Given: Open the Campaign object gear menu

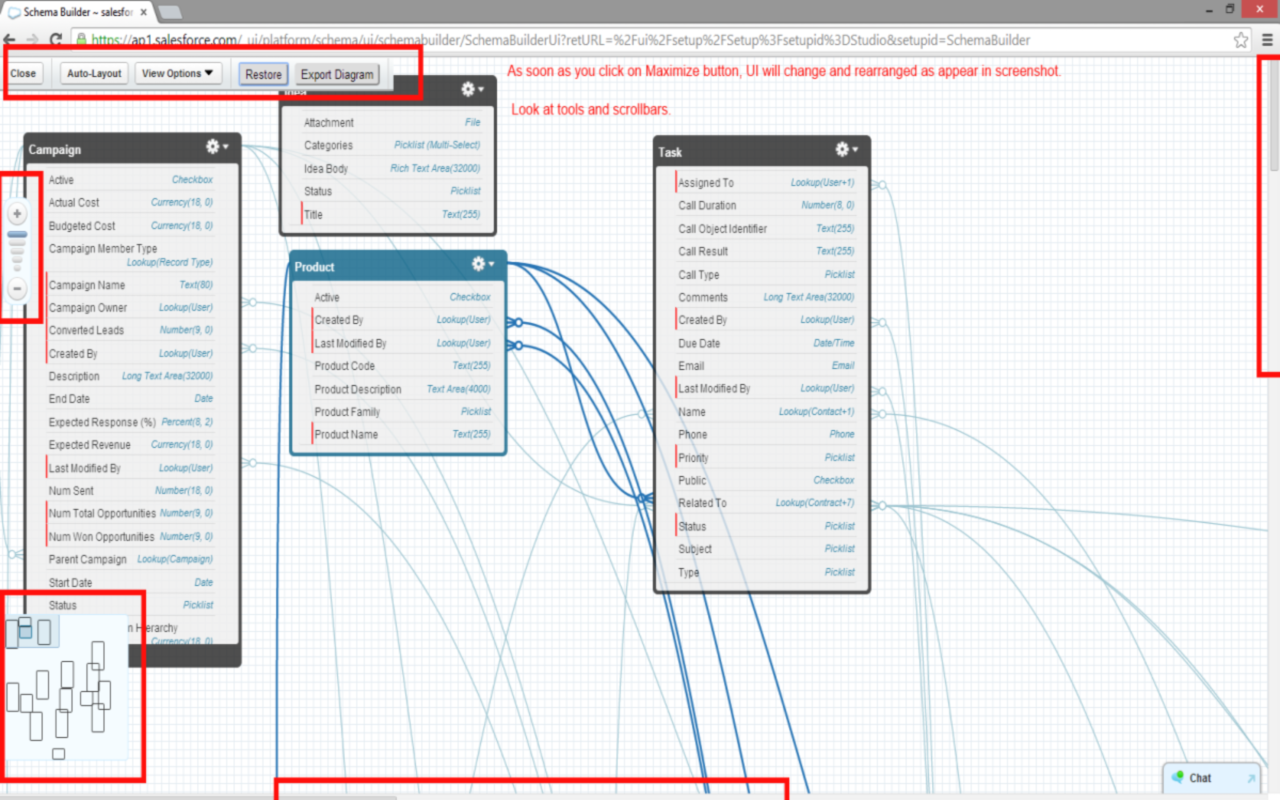Looking at the screenshot, I should coord(216,147).
